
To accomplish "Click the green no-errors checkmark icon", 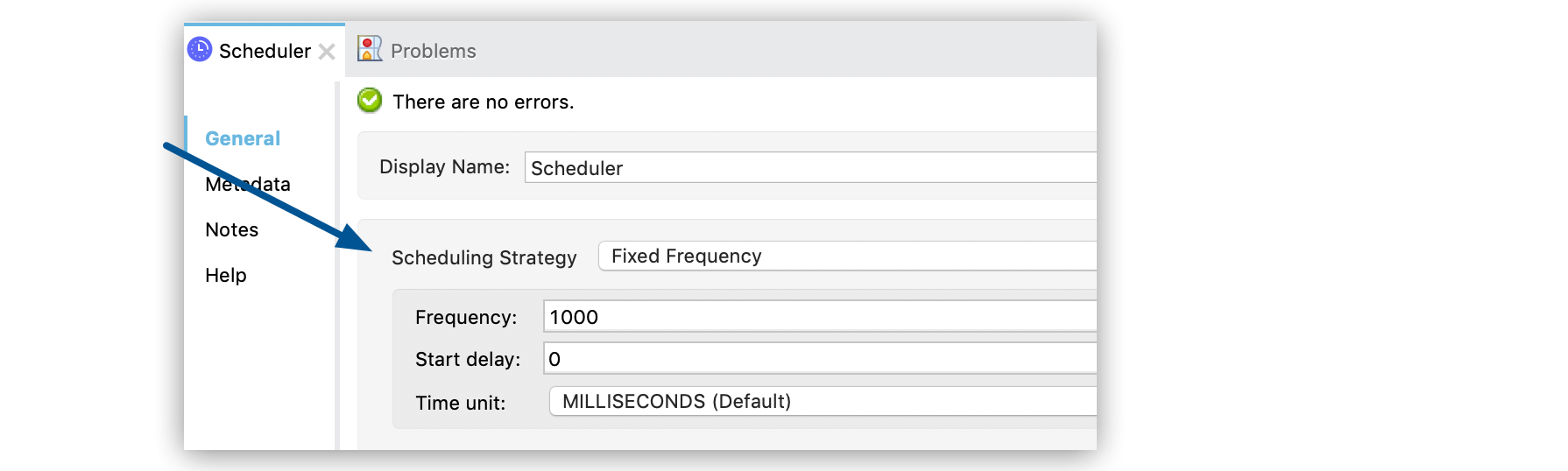I will coord(370,101).
